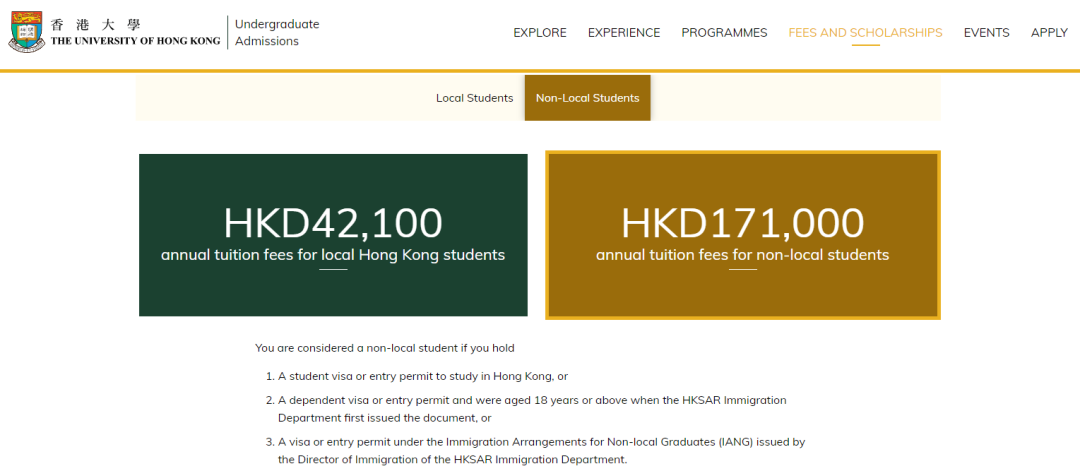Click 'You are considered a non-local student' sentence

pyautogui.click(x=384, y=348)
